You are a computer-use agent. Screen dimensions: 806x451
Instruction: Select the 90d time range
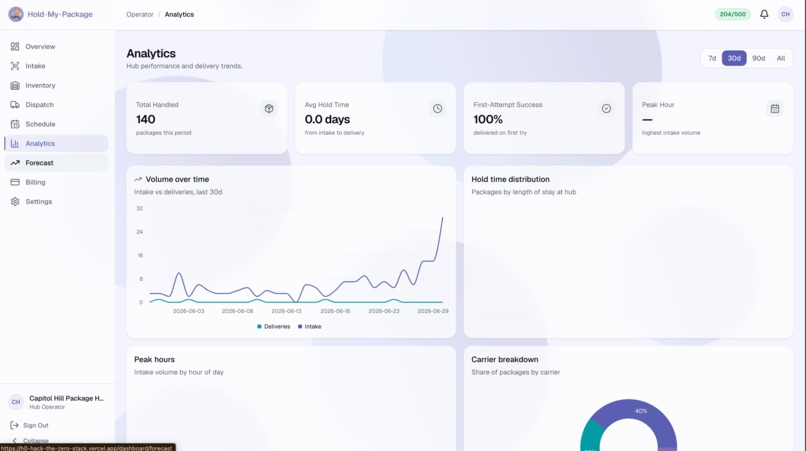(x=759, y=58)
